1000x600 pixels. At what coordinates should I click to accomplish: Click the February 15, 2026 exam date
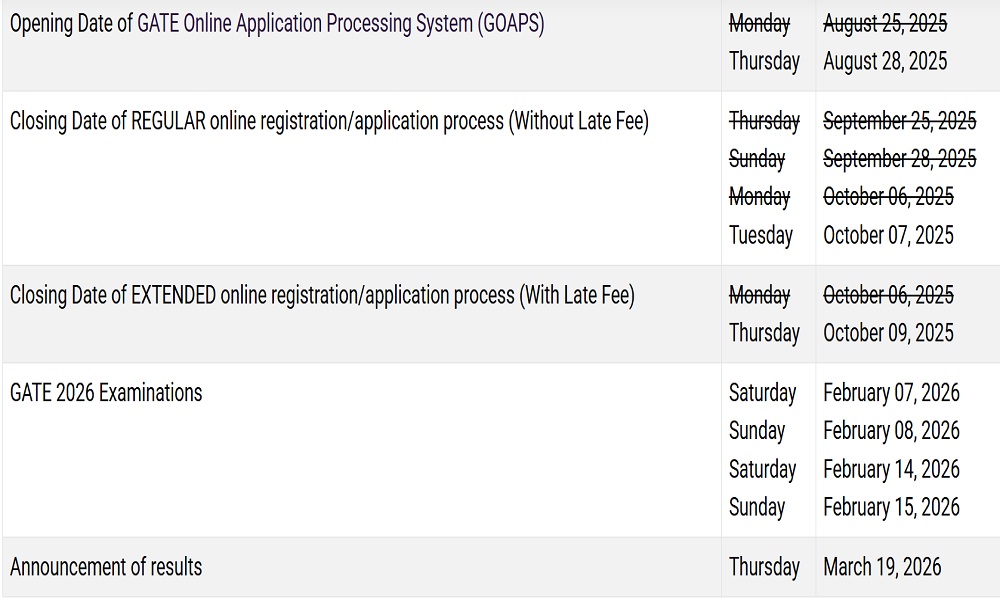[x=891, y=507]
